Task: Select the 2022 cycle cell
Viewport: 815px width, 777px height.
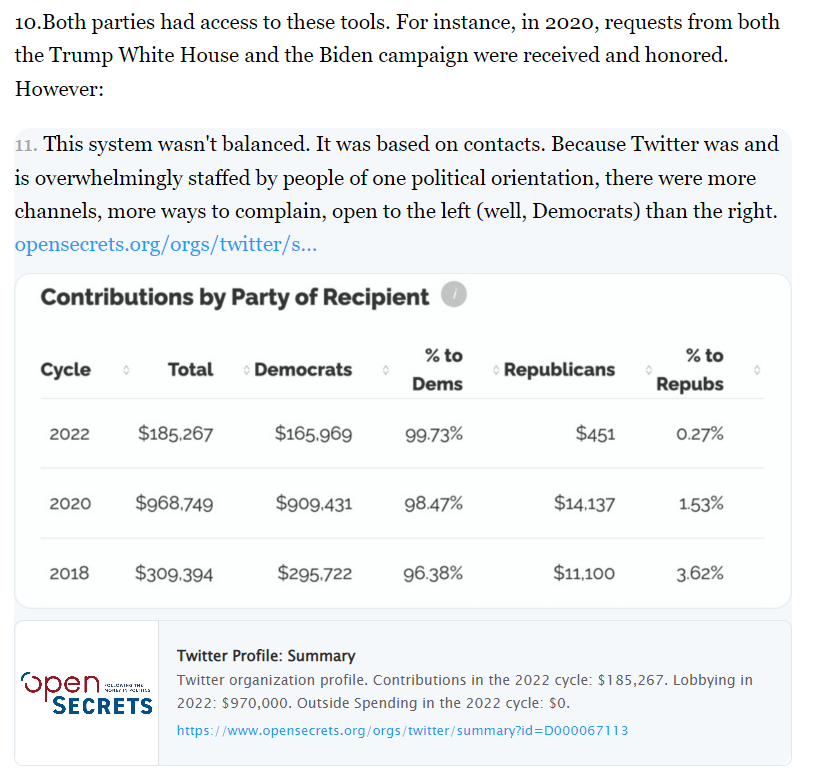Action: [69, 434]
